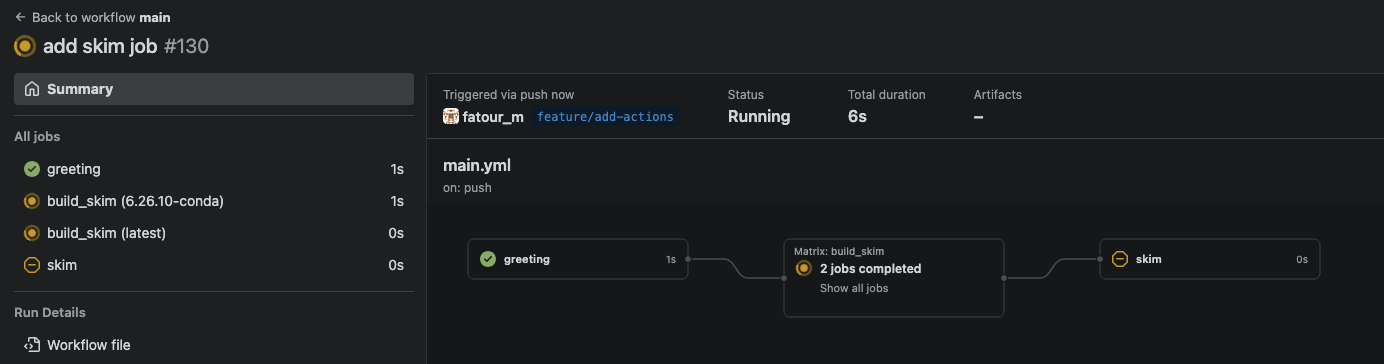The width and height of the screenshot is (1384, 364).
Task: Open fatour_m user profile
Action: [493, 117]
